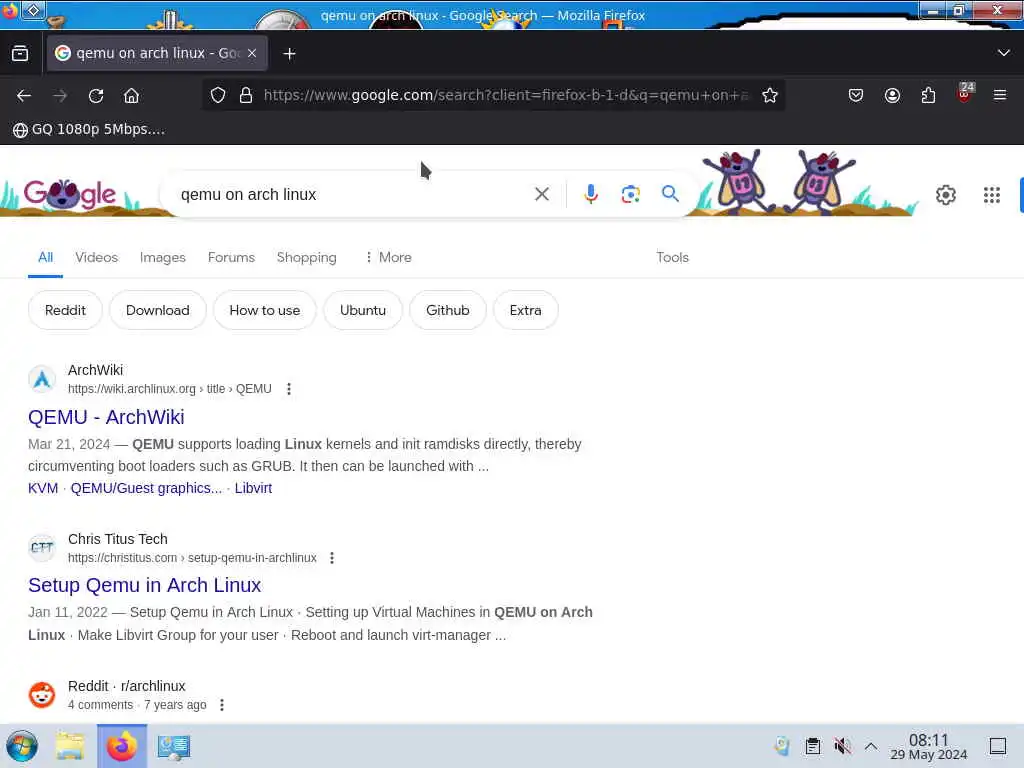Expand the hidden tray icons arrow
The height and width of the screenshot is (768, 1024).
tap(871, 746)
